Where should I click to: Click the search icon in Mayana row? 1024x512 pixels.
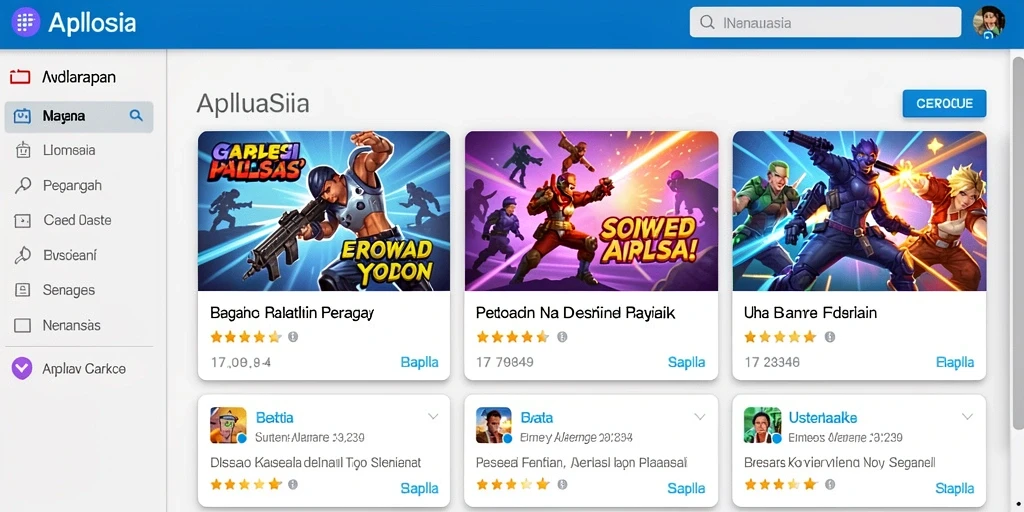click(136, 116)
